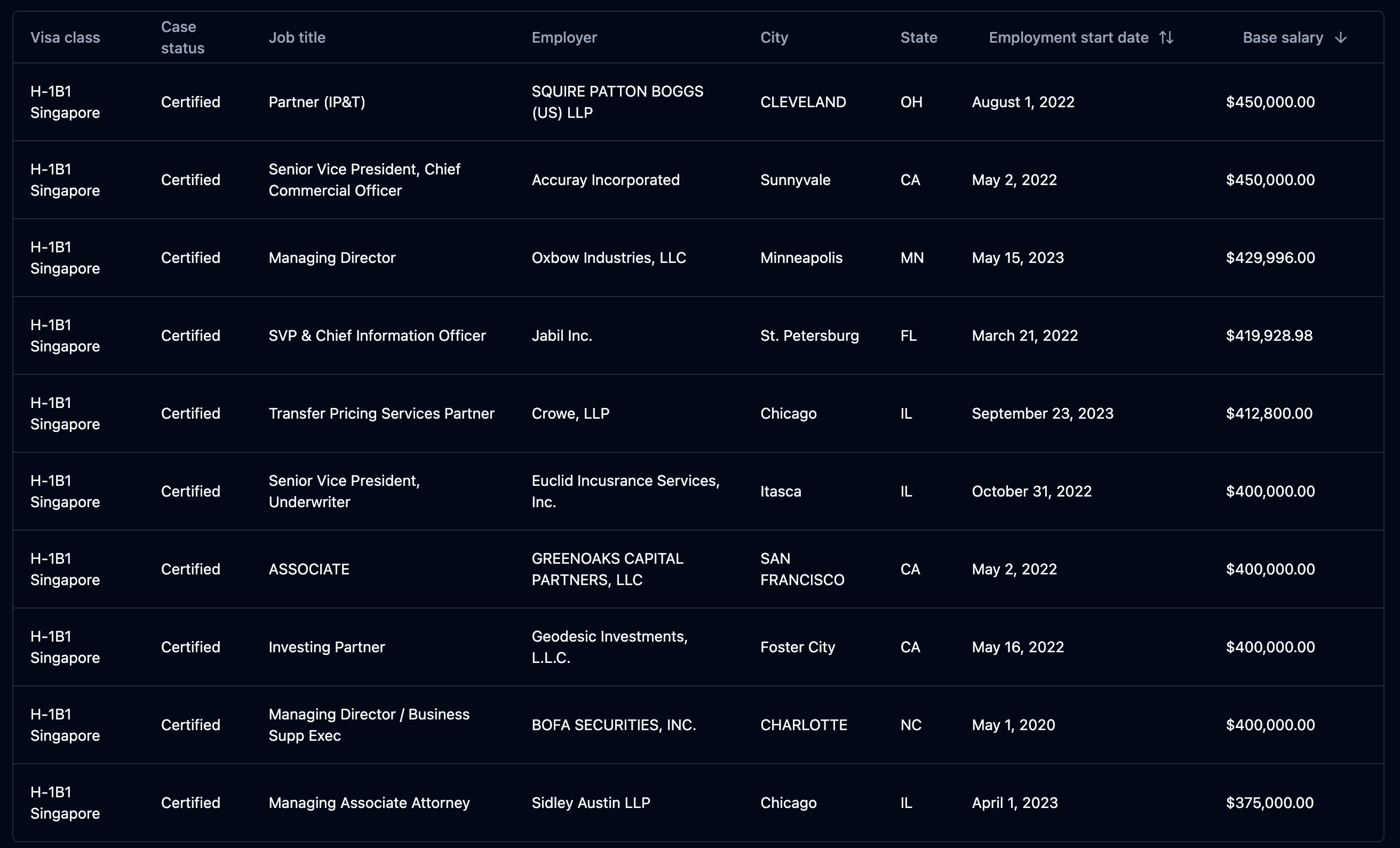The height and width of the screenshot is (848, 1400).
Task: Click the Visa class column header
Action: coord(65,37)
